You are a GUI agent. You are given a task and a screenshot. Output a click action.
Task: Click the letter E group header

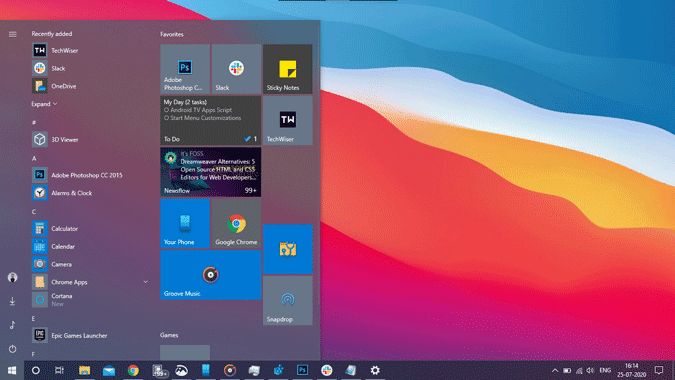pyautogui.click(x=34, y=318)
